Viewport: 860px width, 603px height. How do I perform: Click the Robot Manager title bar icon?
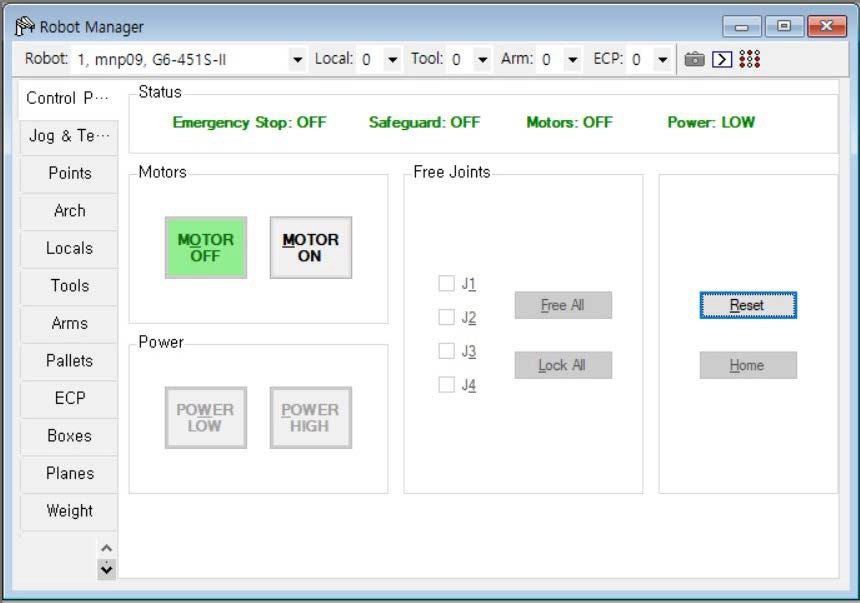[24, 26]
